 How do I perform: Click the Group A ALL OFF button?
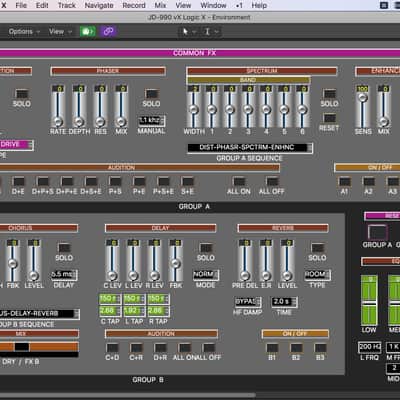point(272,181)
